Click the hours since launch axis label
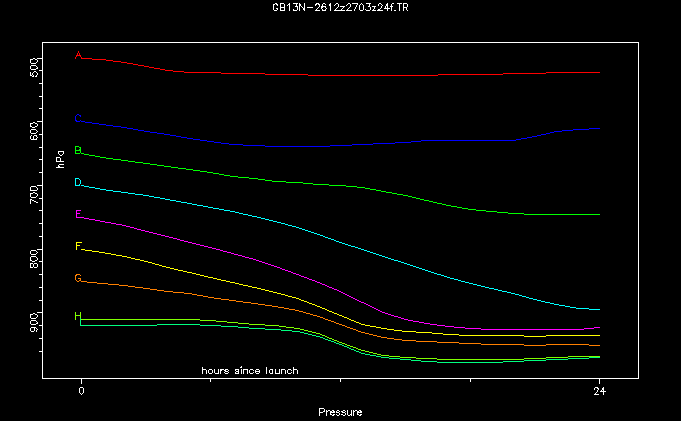The width and height of the screenshot is (681, 421). 250,371
